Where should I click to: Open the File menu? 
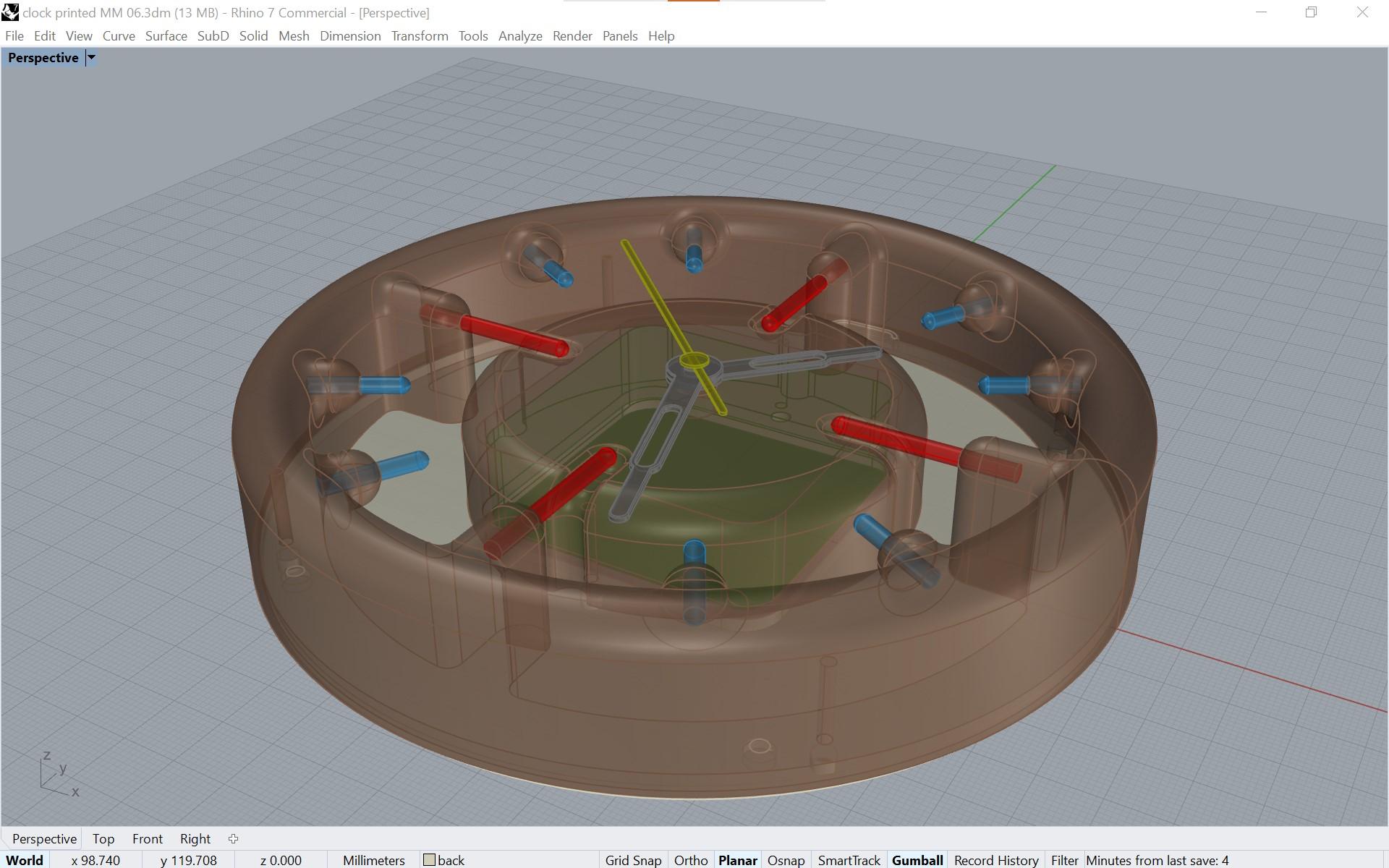coord(14,34)
